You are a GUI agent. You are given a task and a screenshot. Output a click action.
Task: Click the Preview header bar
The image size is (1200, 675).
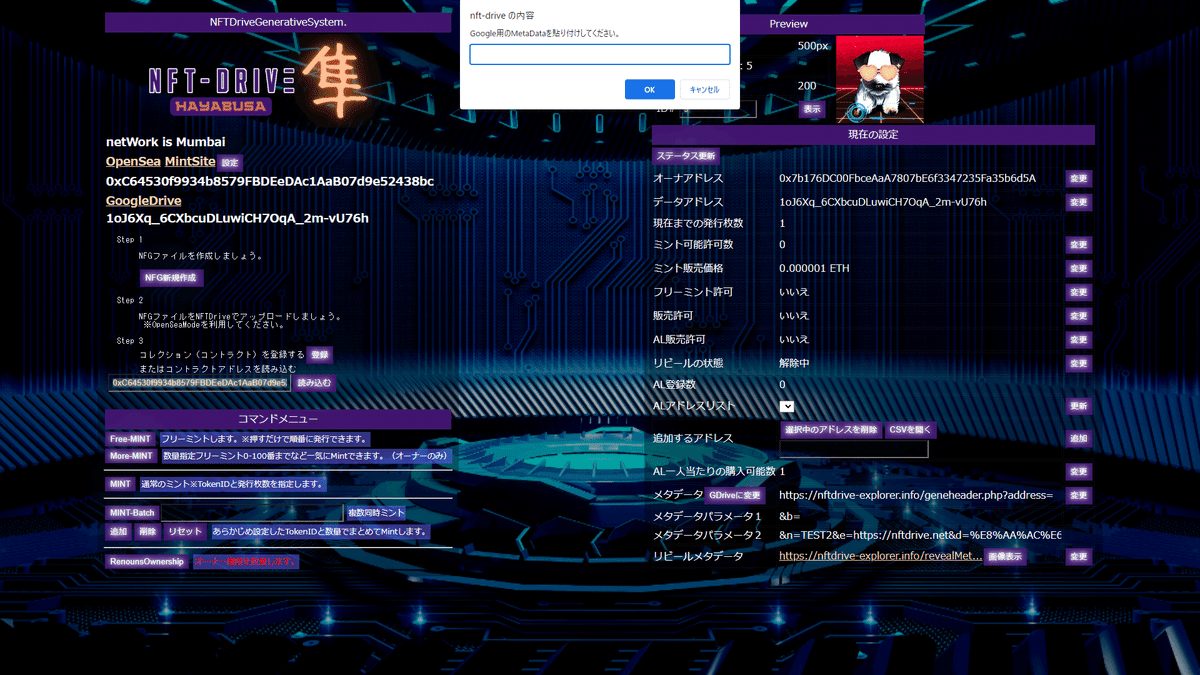[789, 23]
